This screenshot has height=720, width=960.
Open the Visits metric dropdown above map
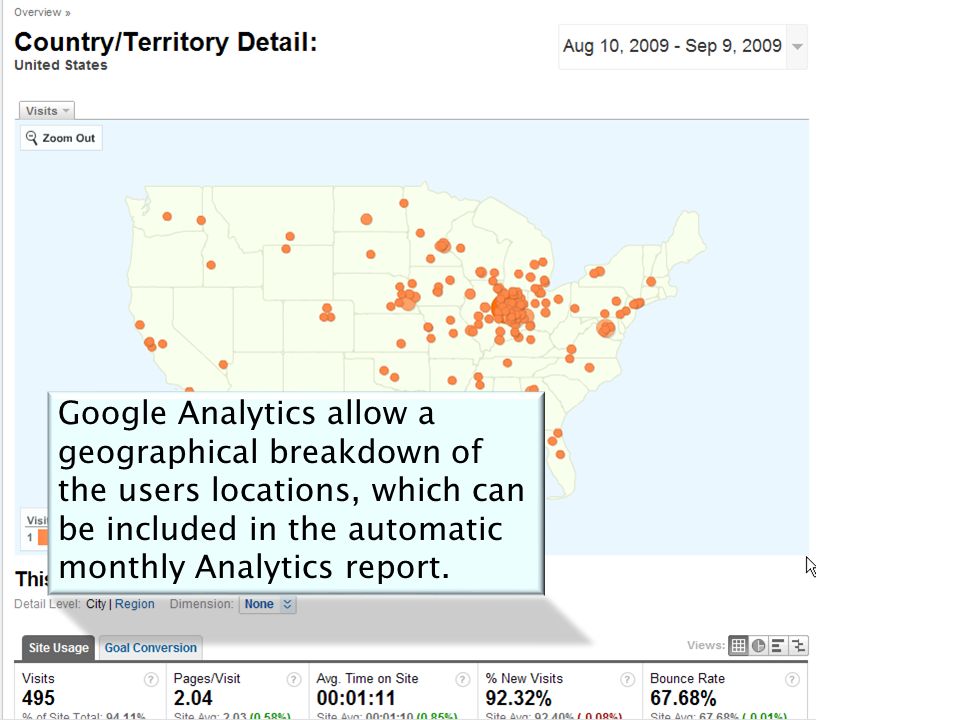[47, 111]
